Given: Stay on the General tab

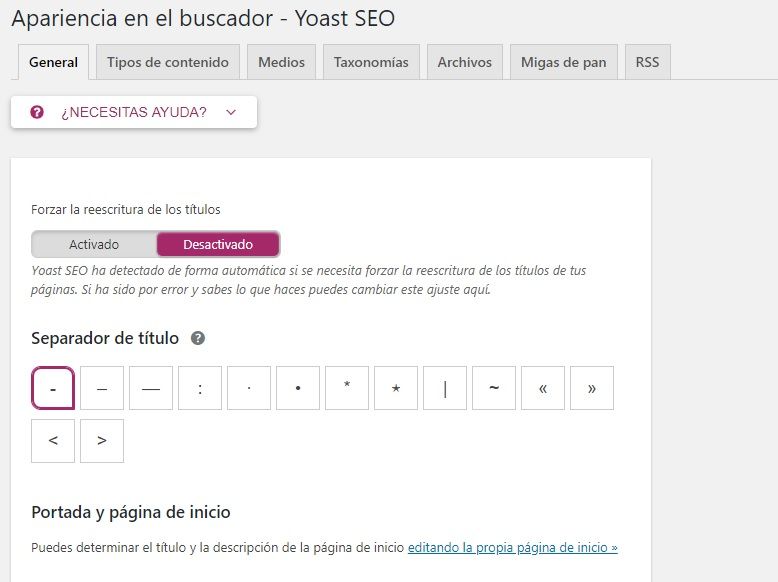Looking at the screenshot, I should [54, 63].
